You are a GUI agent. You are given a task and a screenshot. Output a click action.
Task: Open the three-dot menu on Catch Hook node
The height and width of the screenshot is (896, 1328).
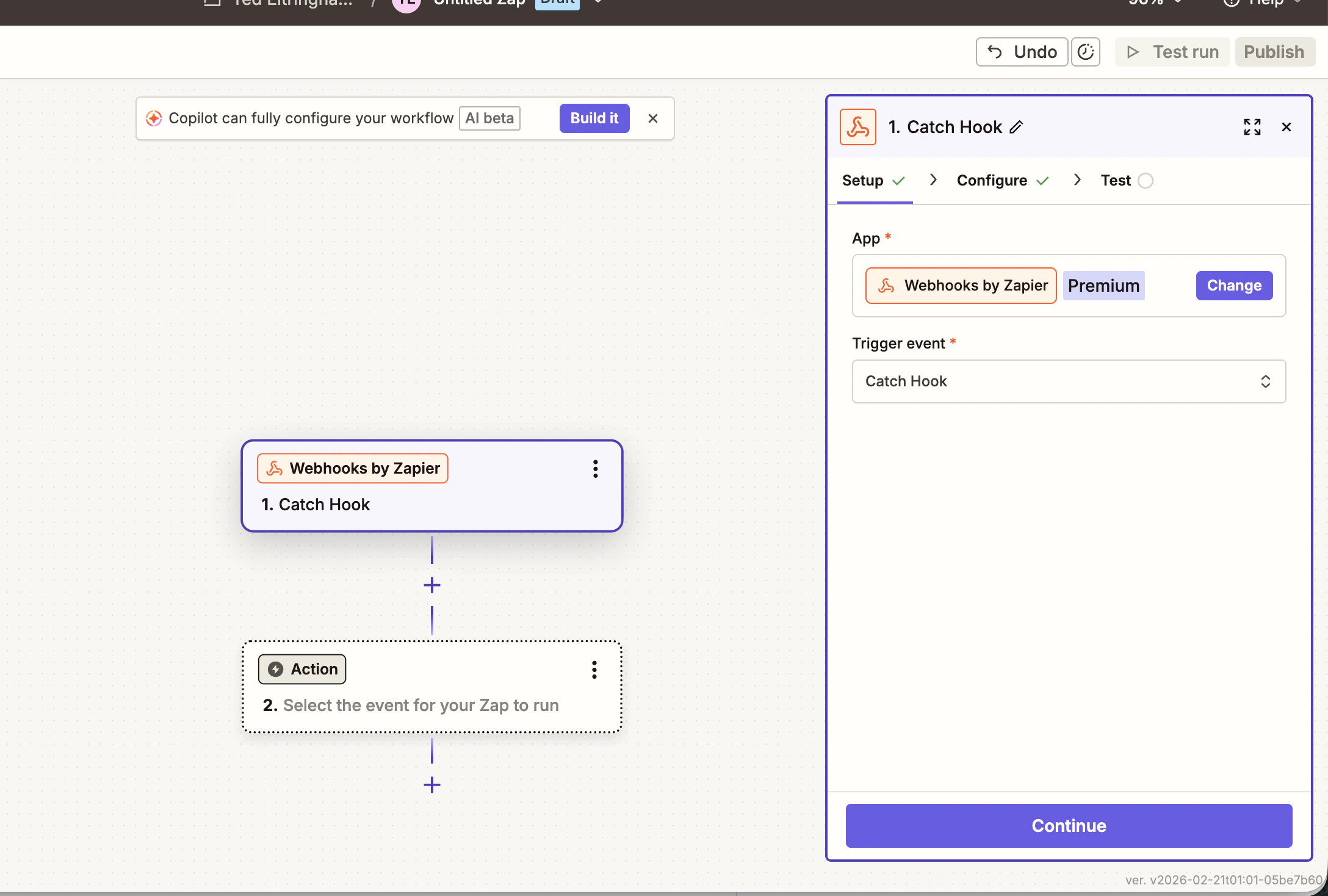click(595, 469)
